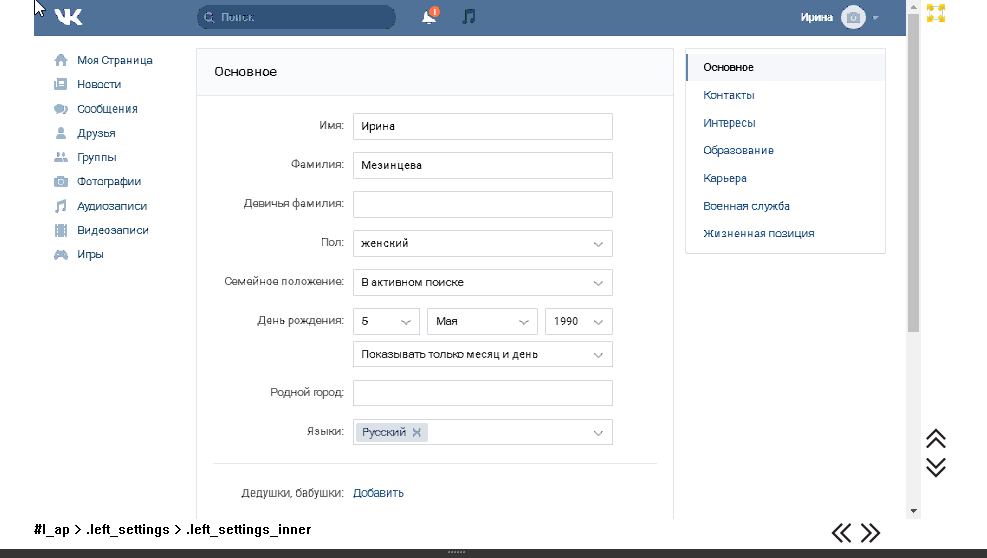Open the Семейное положение dropdown

point(482,282)
